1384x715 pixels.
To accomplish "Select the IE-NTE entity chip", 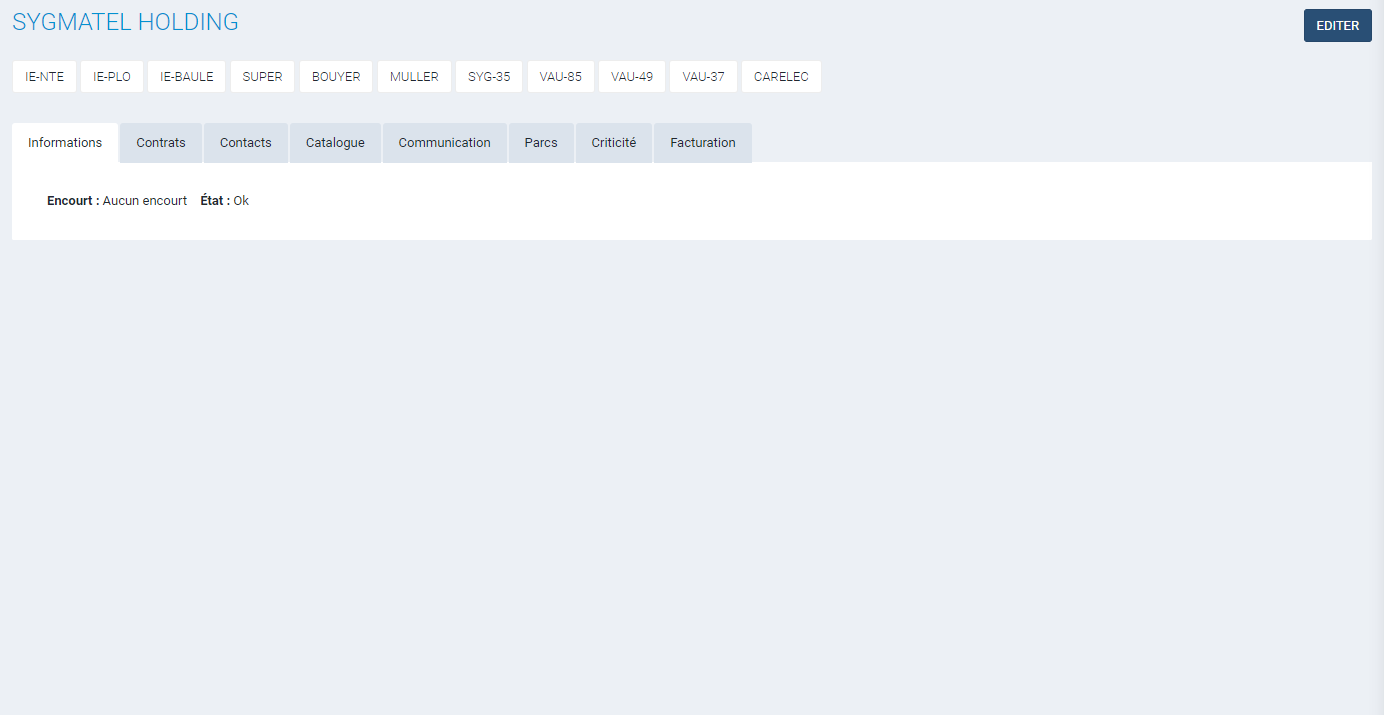I will coord(45,77).
